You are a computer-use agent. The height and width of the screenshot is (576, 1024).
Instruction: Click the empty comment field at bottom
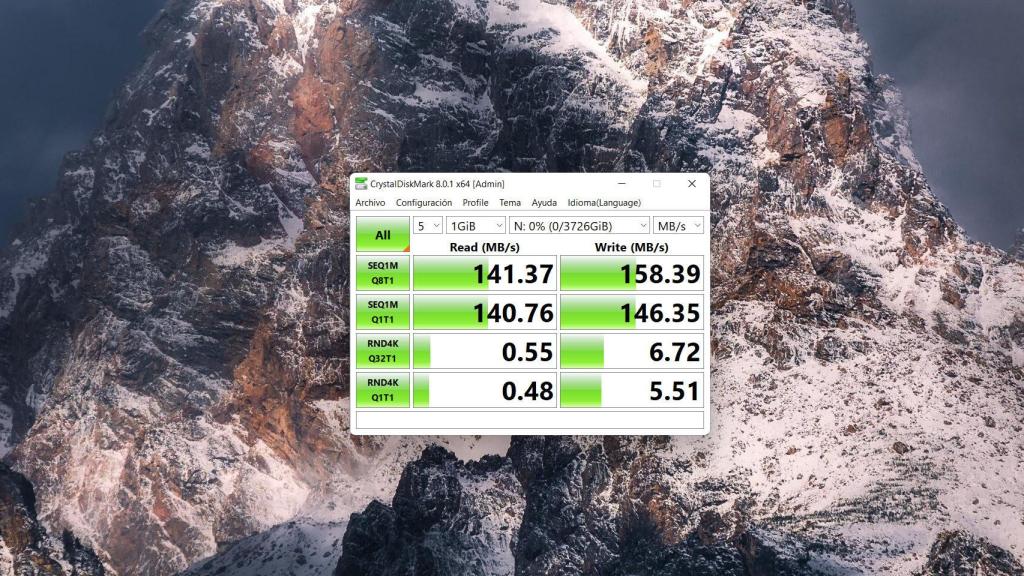coord(530,420)
